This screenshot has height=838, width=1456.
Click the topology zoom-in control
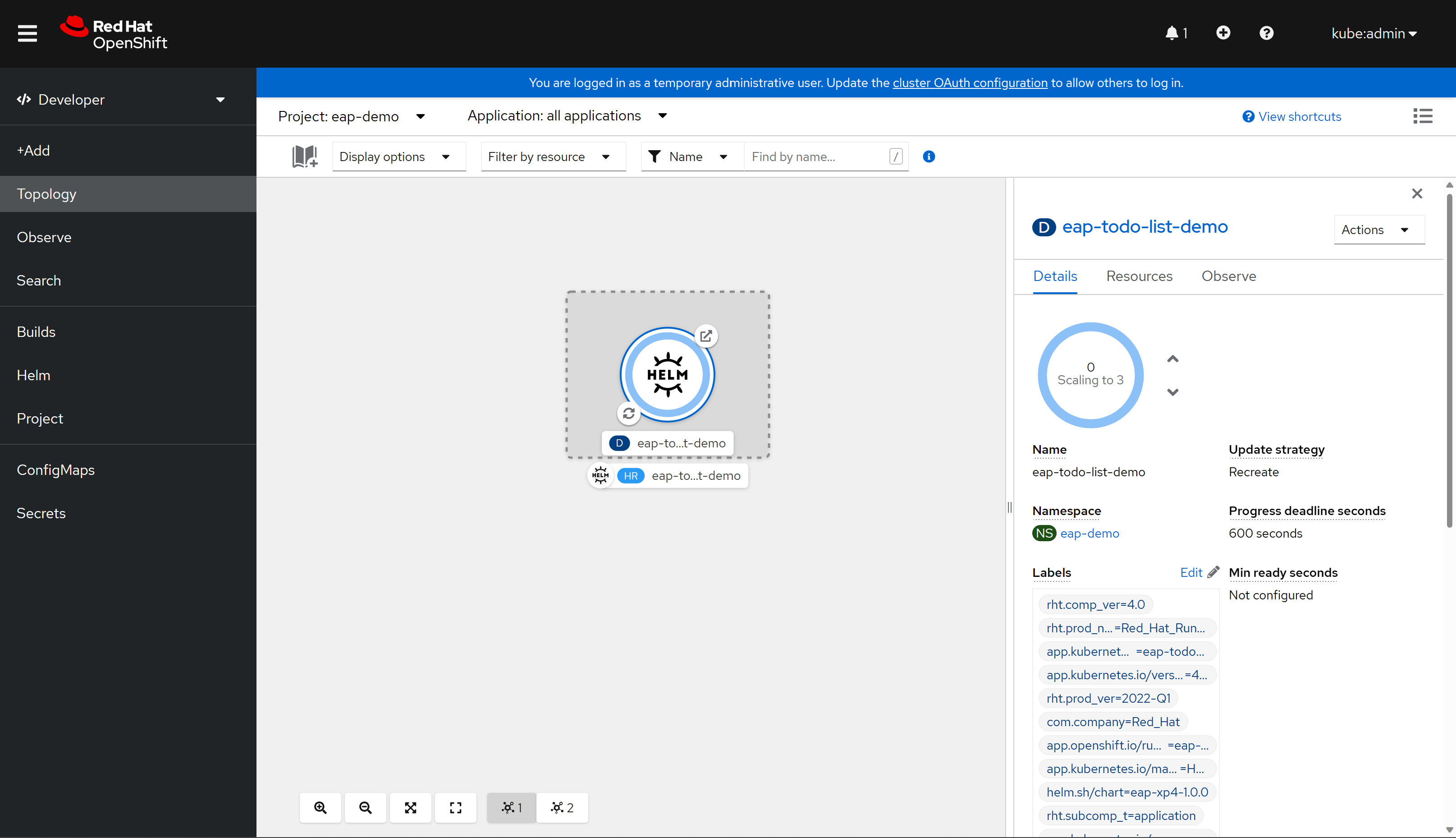point(320,807)
